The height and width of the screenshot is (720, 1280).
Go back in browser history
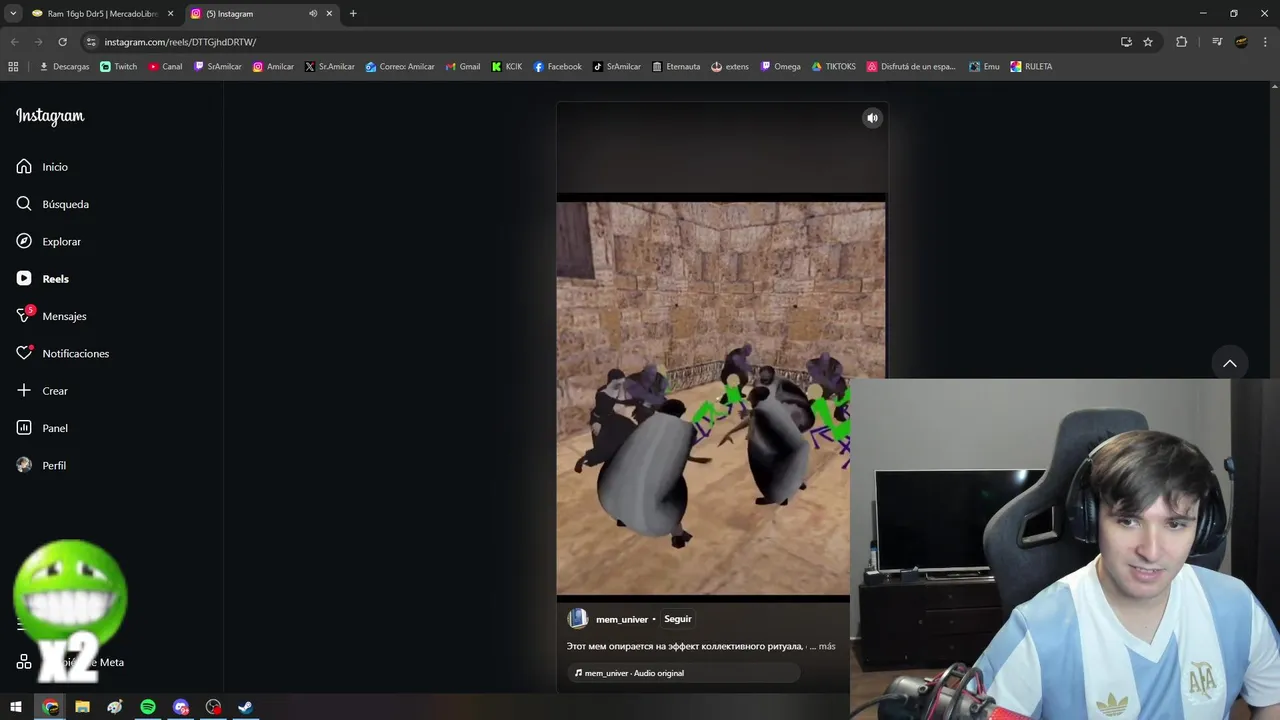tap(14, 42)
